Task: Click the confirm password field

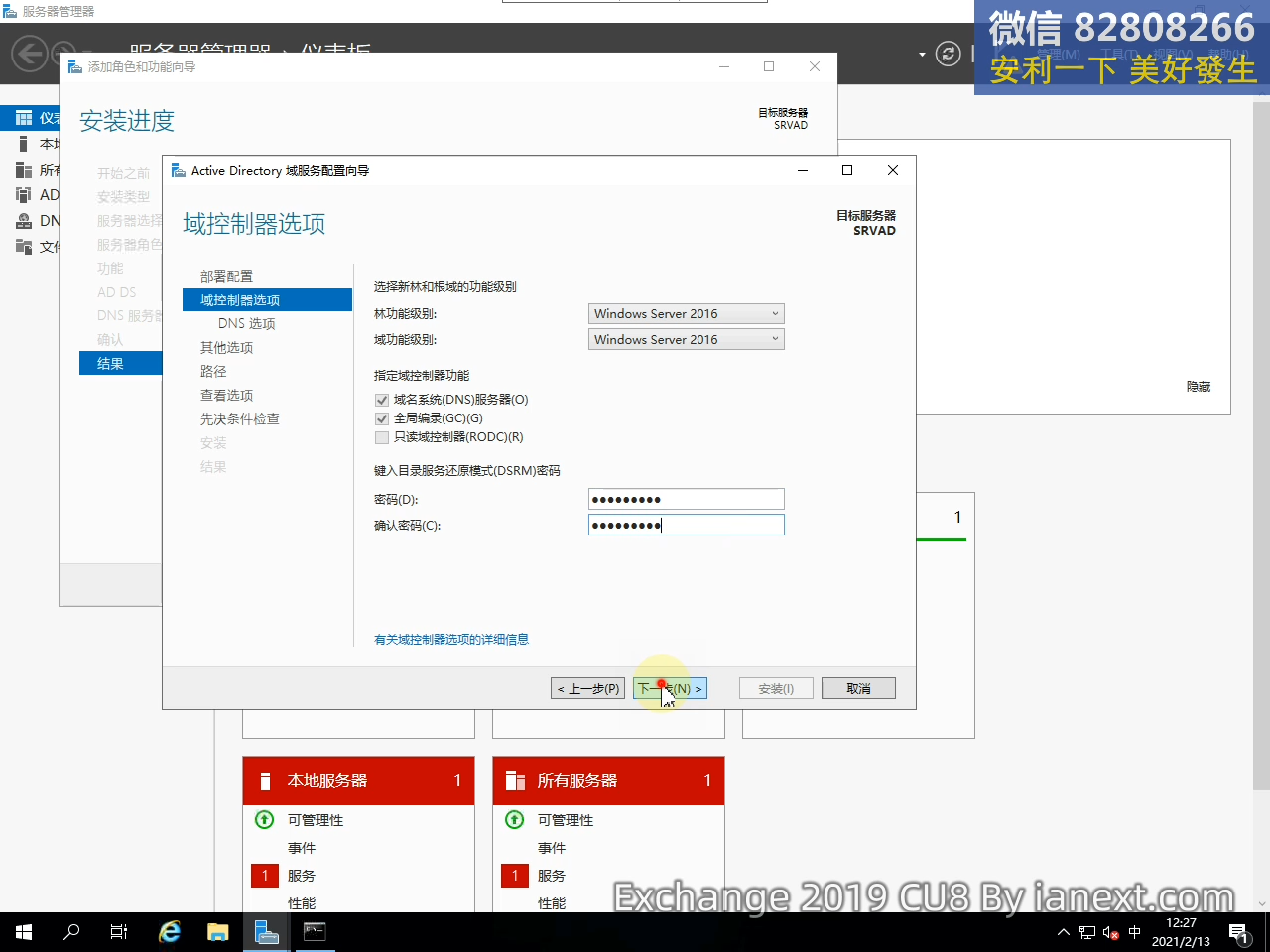Action: pyautogui.click(x=686, y=526)
